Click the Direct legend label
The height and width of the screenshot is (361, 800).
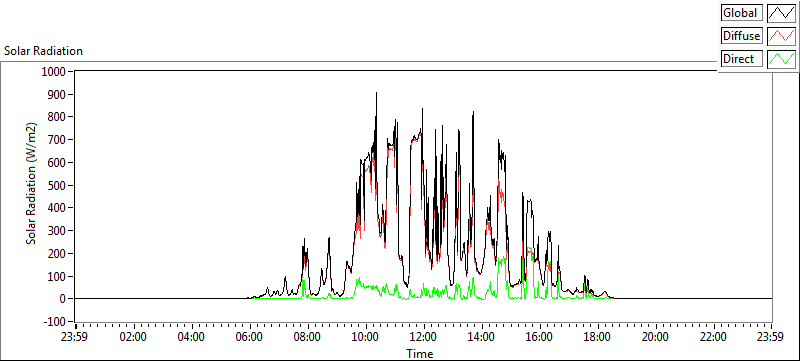[742, 59]
